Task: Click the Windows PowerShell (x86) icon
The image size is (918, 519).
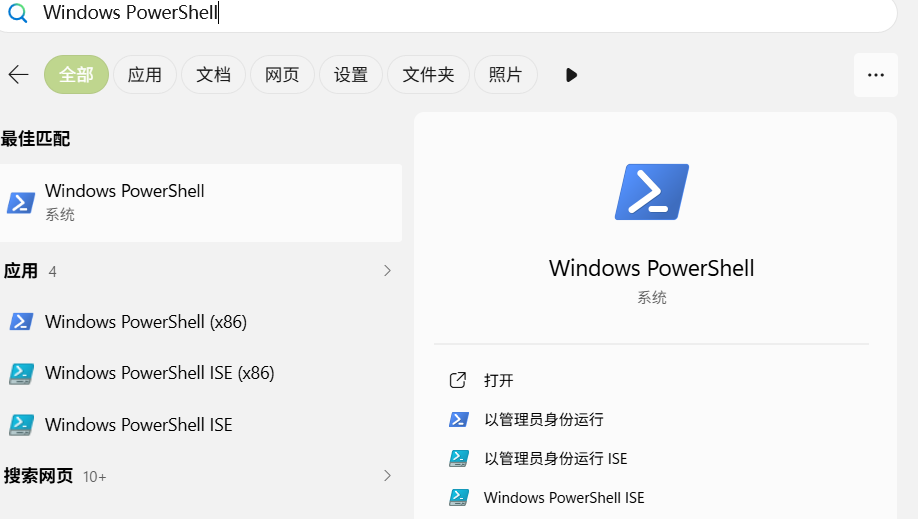Action: click(x=21, y=322)
